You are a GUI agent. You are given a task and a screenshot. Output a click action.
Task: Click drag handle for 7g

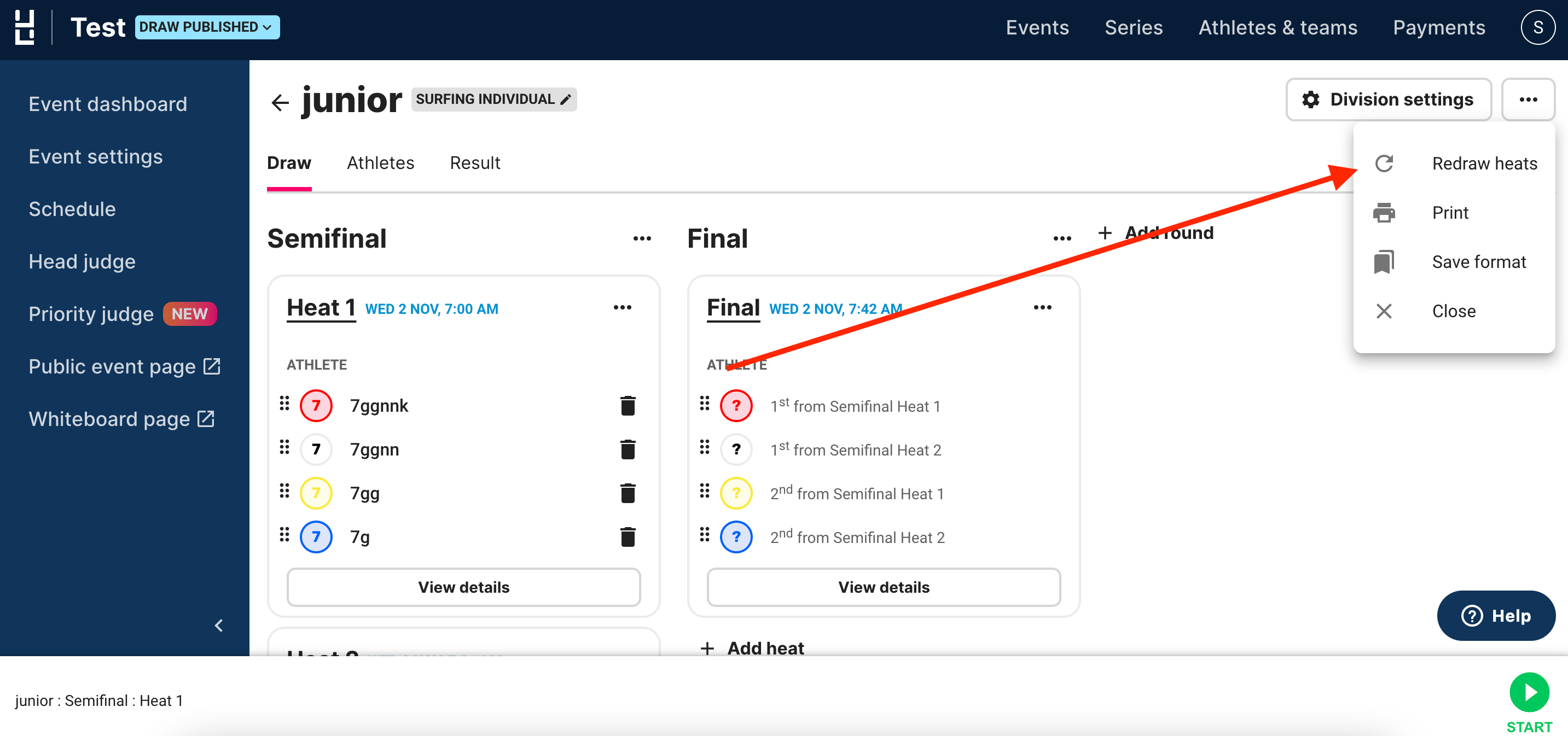point(284,535)
